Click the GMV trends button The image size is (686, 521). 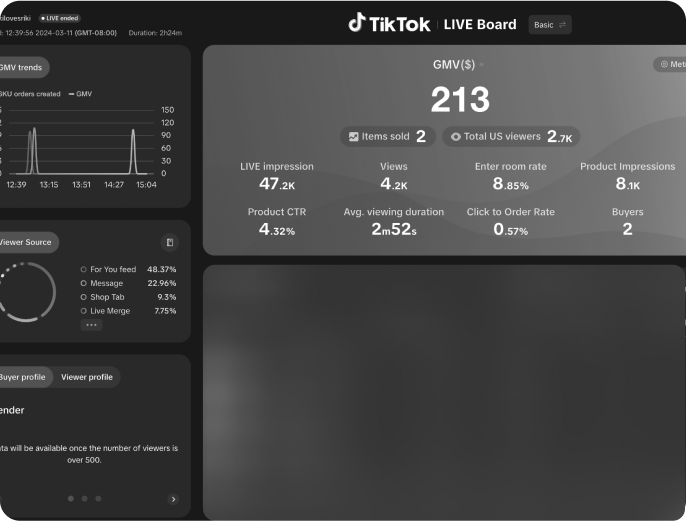point(21,67)
